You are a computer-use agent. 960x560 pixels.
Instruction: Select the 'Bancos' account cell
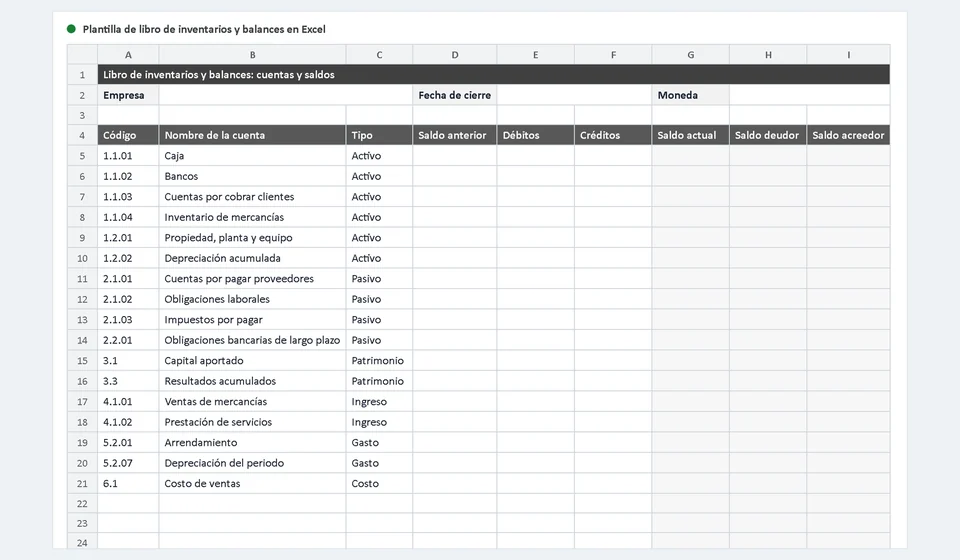(x=252, y=176)
